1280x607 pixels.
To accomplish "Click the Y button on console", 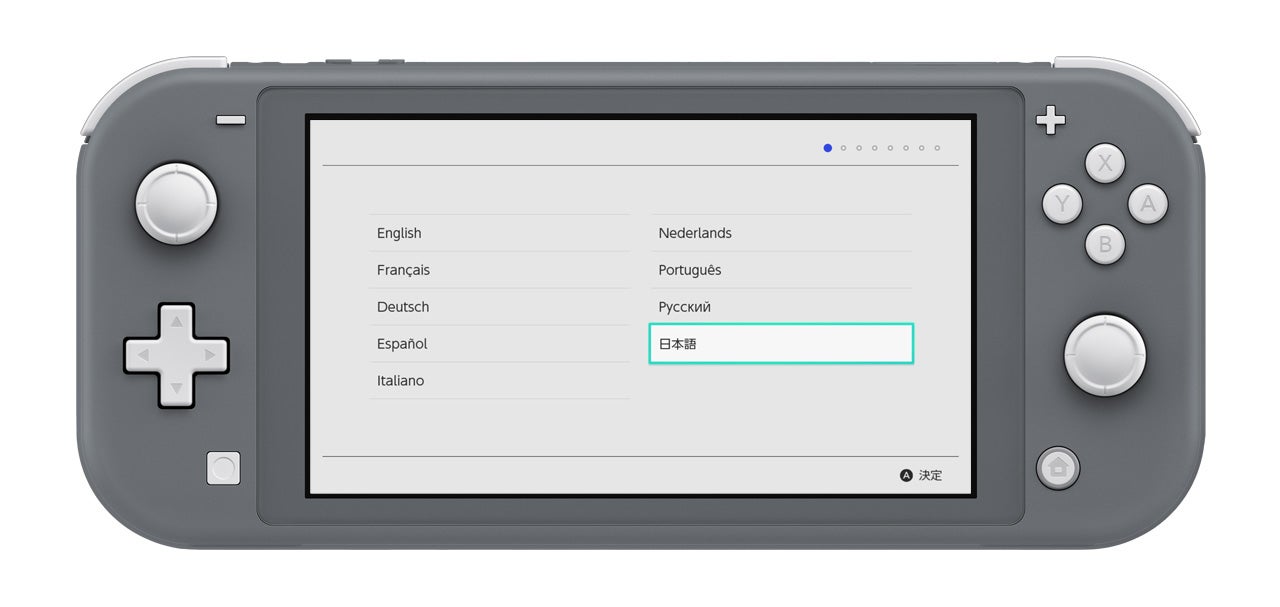I will click(1062, 205).
